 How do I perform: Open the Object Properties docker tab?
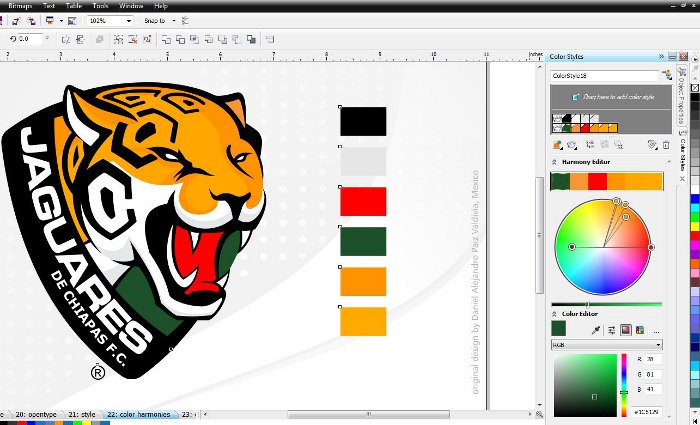click(x=682, y=95)
